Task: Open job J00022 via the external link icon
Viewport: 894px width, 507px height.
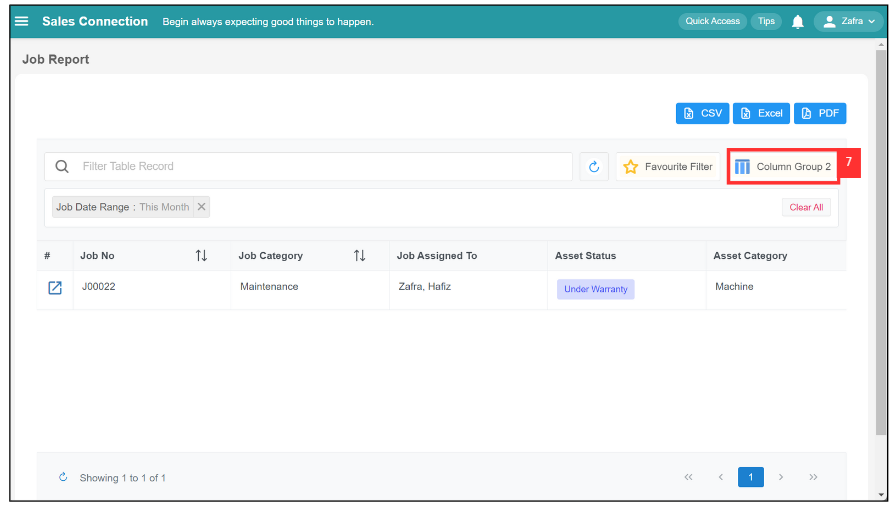Action: (55, 287)
